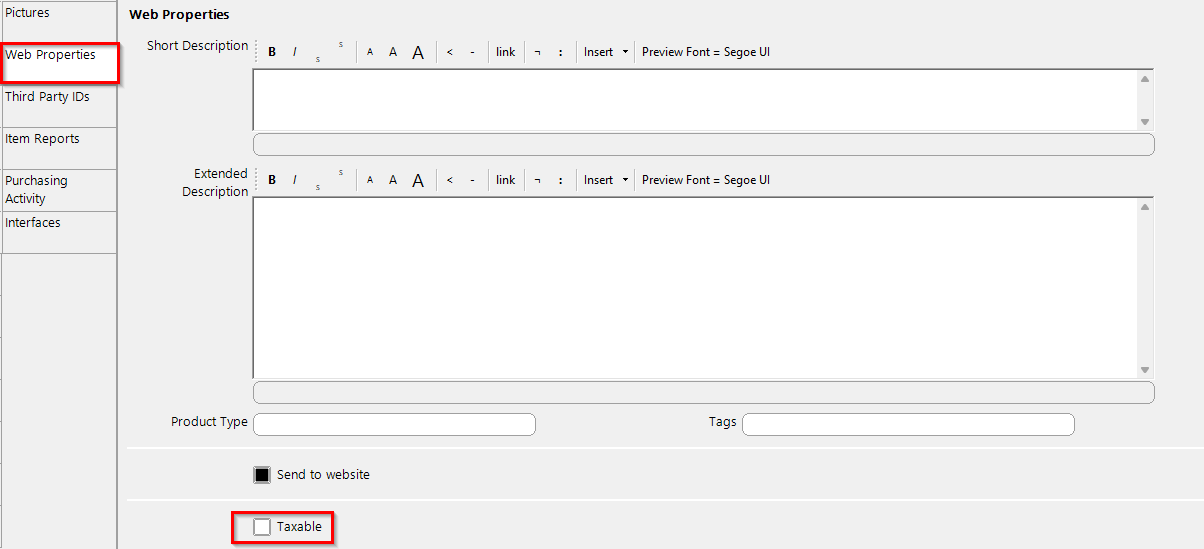
Task: Click bold in Extended Description toolbar
Action: (272, 180)
